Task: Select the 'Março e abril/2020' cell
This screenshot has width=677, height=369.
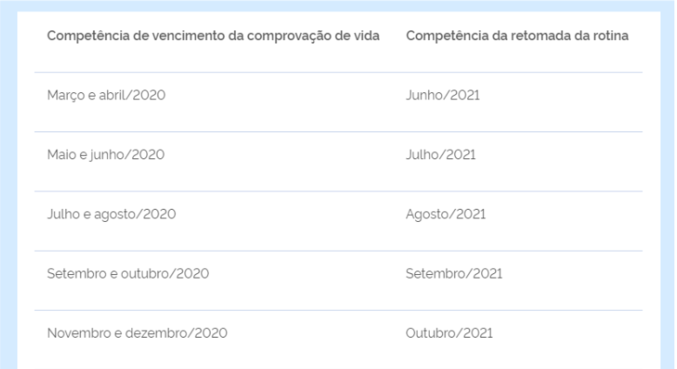Action: (x=106, y=95)
